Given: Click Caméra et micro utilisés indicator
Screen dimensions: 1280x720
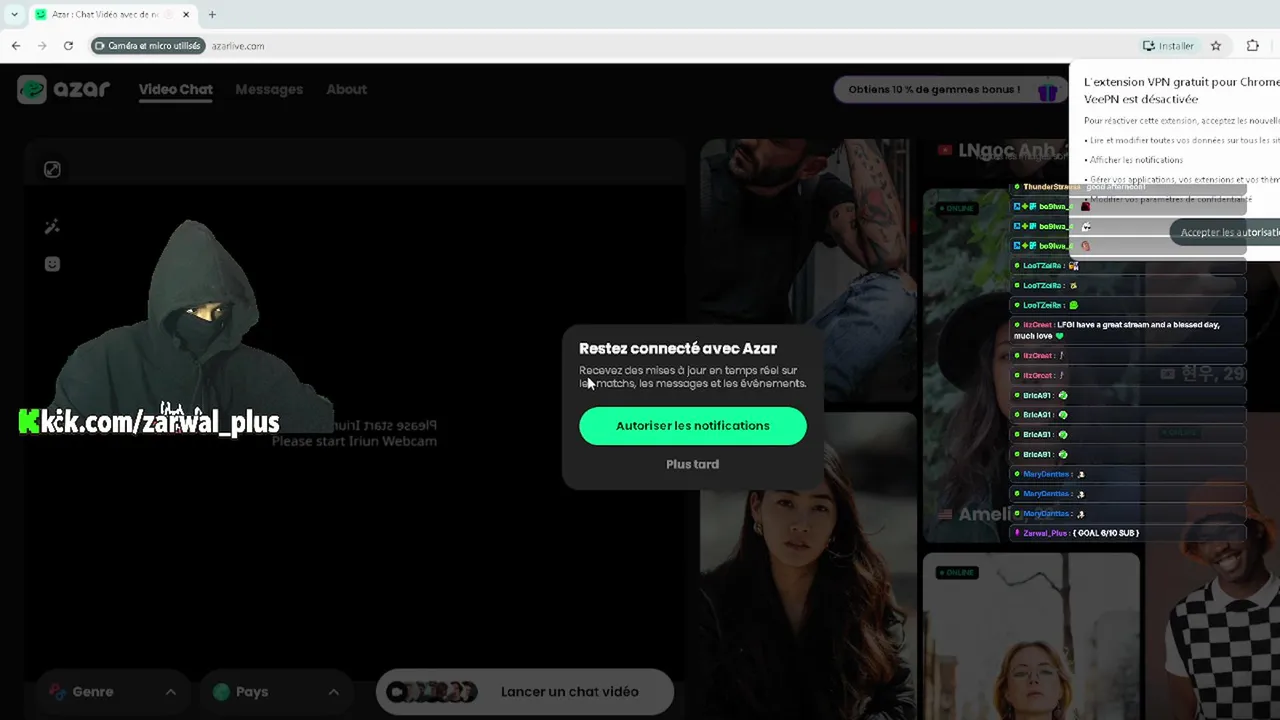Looking at the screenshot, I should pyautogui.click(x=148, y=46).
